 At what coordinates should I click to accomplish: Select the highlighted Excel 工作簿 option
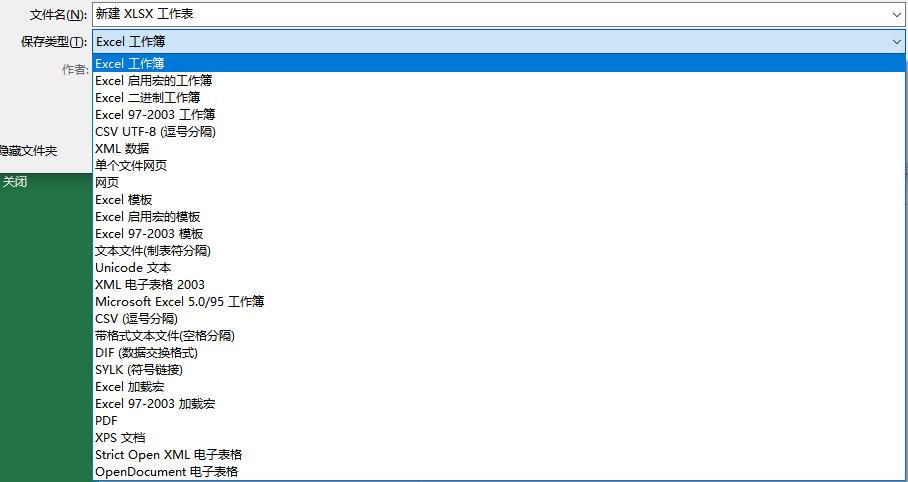tap(499, 63)
